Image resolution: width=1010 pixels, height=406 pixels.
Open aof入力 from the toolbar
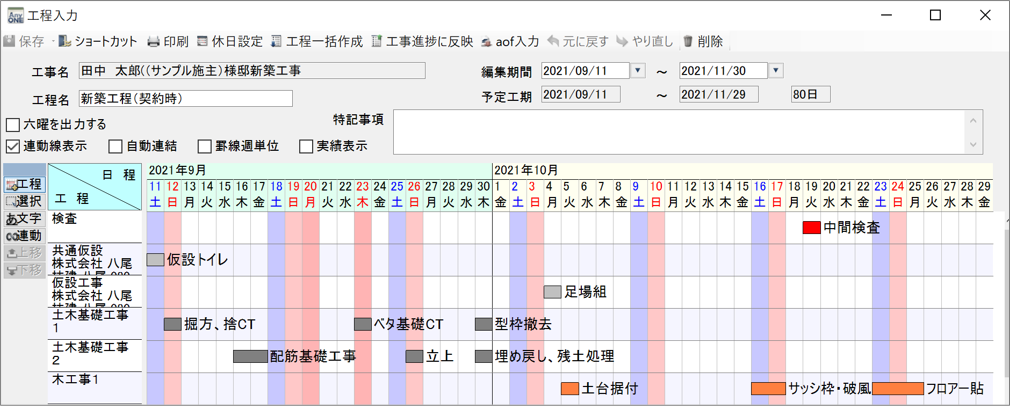[511, 42]
